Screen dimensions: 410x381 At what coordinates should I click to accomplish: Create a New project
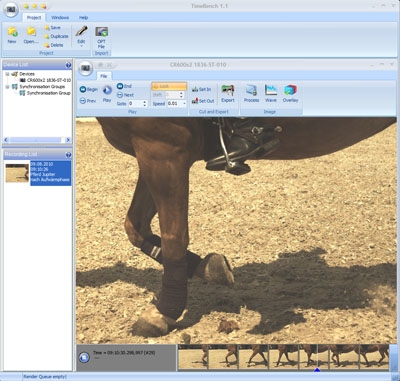click(x=12, y=35)
